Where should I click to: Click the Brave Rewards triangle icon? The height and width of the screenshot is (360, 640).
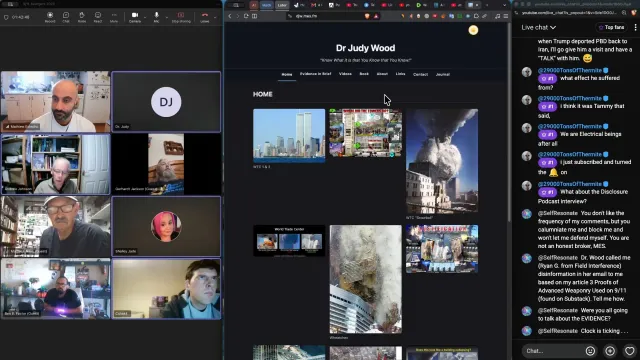point(376,16)
